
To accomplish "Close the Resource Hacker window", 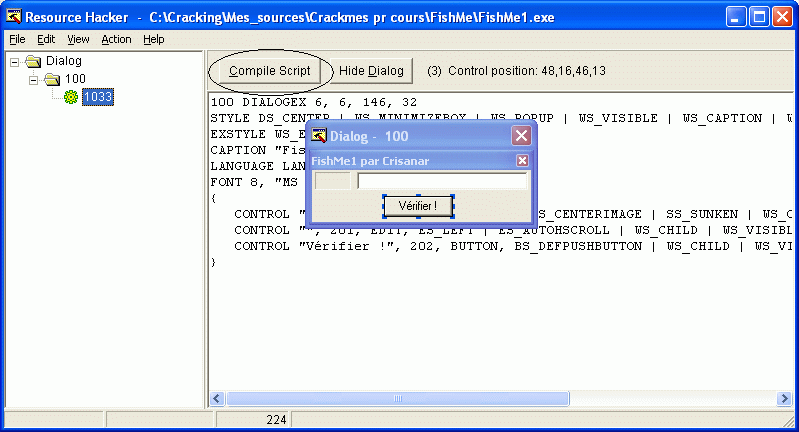I will tap(782, 17).
